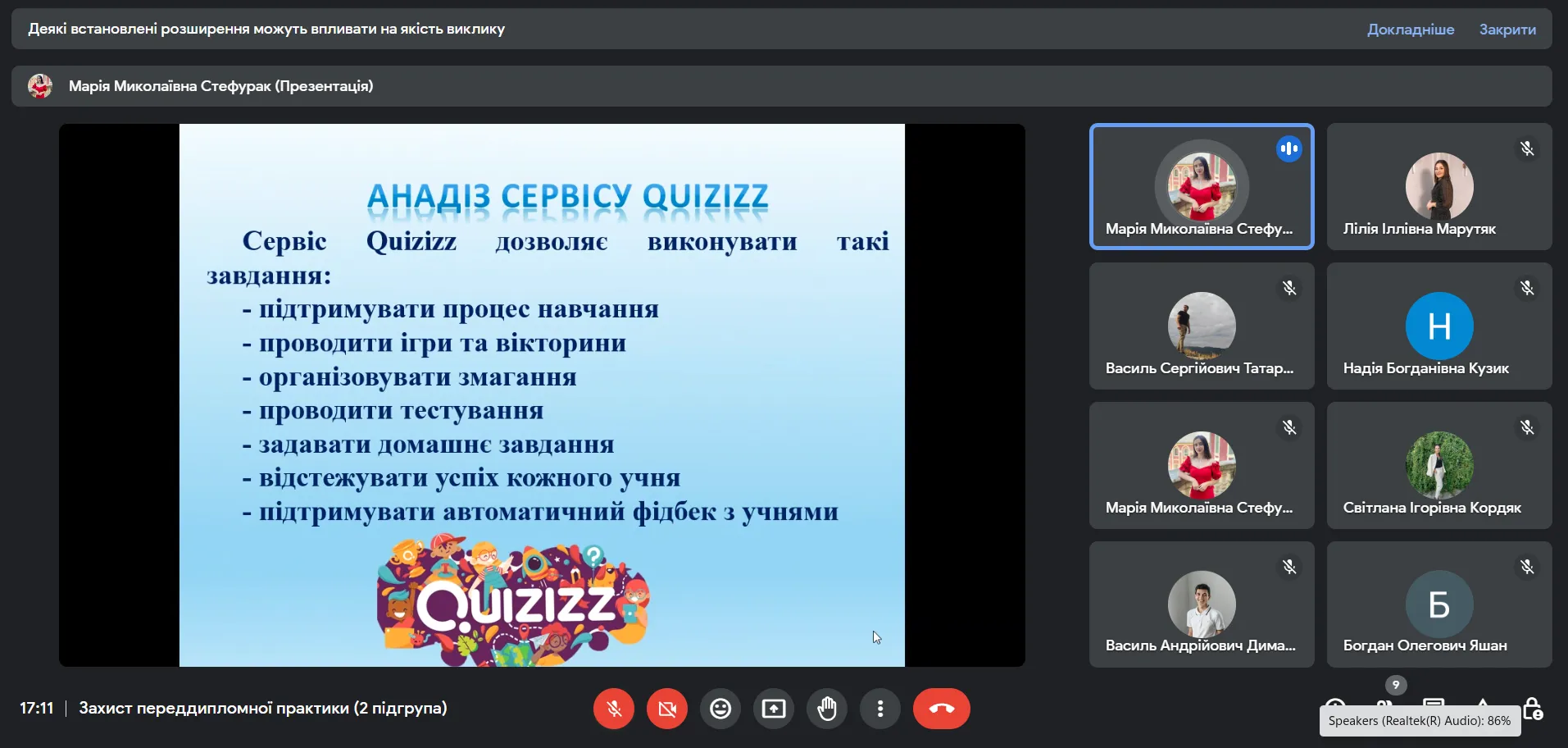Click the clock showing 17:11
Viewport: 1568px width, 748px height.
(x=37, y=708)
